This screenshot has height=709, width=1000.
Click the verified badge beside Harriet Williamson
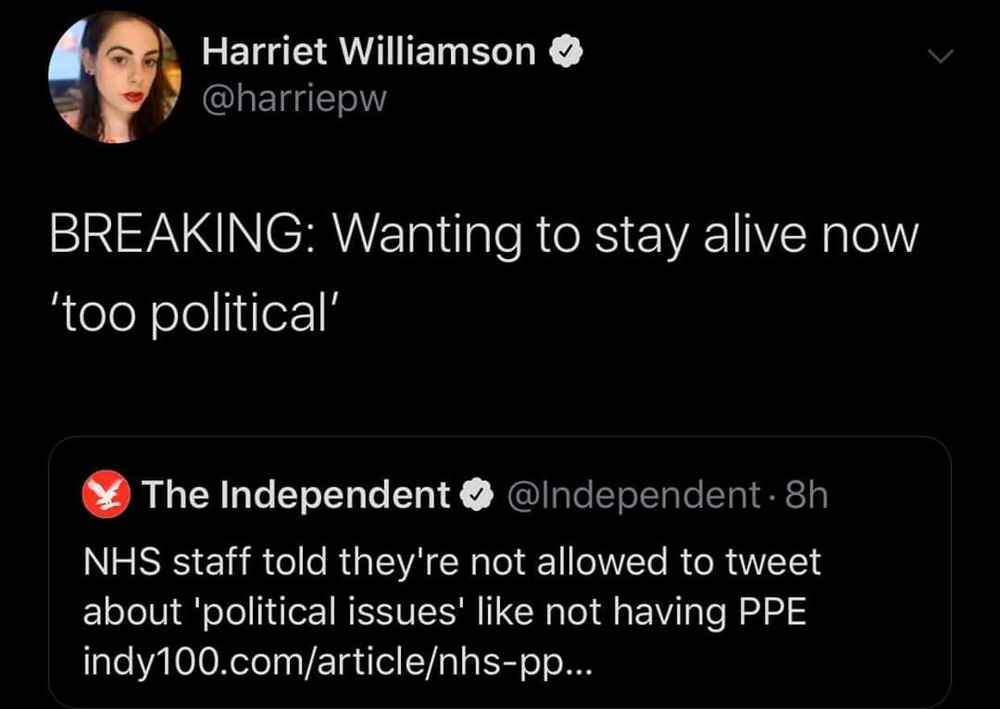pyautogui.click(x=568, y=54)
